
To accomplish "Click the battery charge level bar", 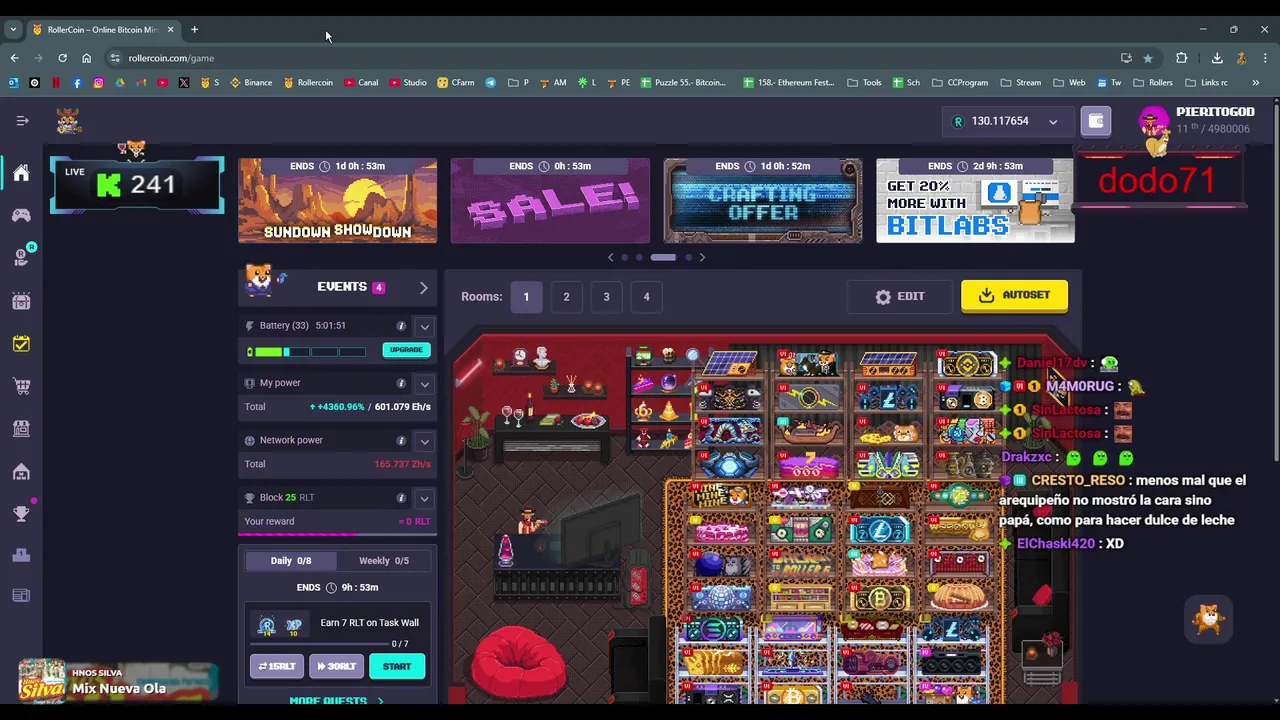I will 308,351.
